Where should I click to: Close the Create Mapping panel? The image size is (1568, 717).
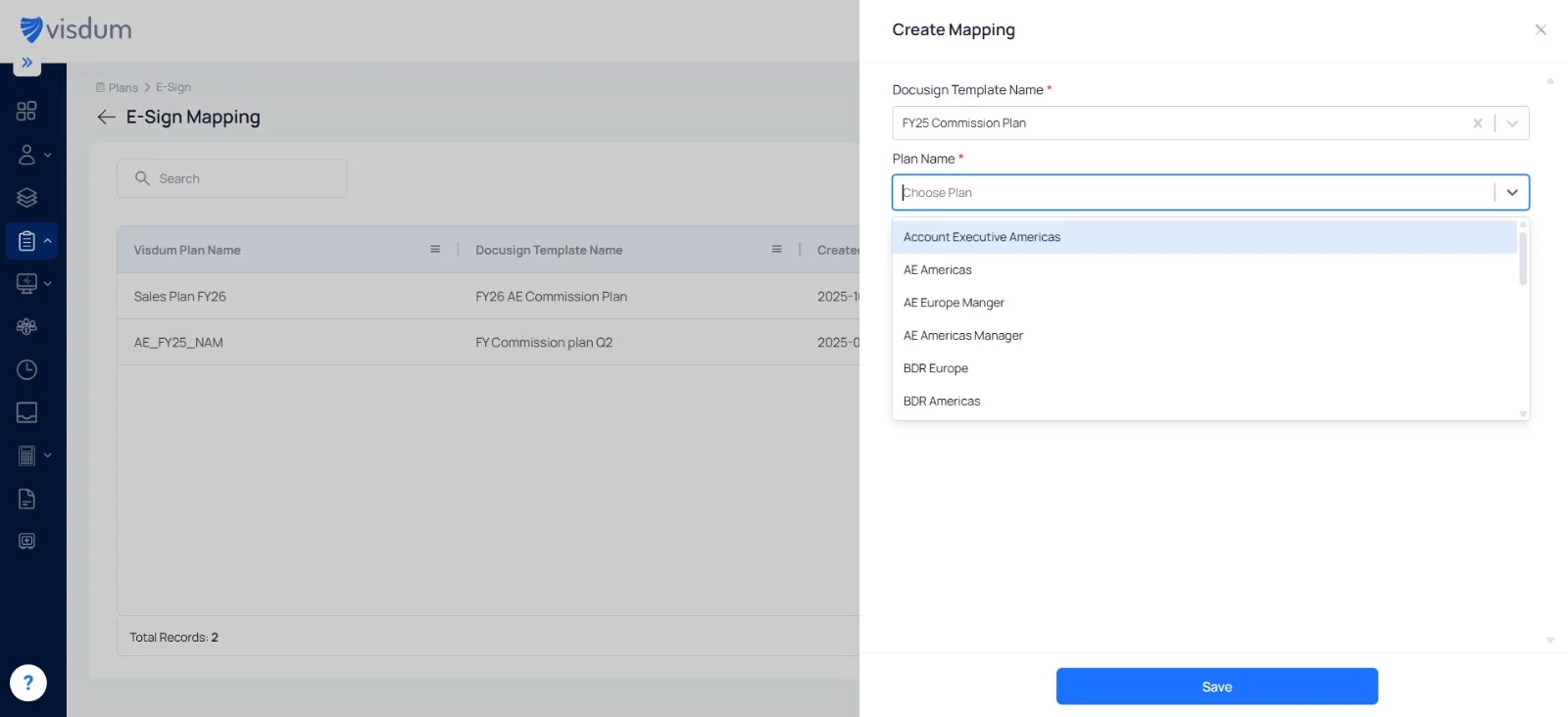tap(1541, 29)
